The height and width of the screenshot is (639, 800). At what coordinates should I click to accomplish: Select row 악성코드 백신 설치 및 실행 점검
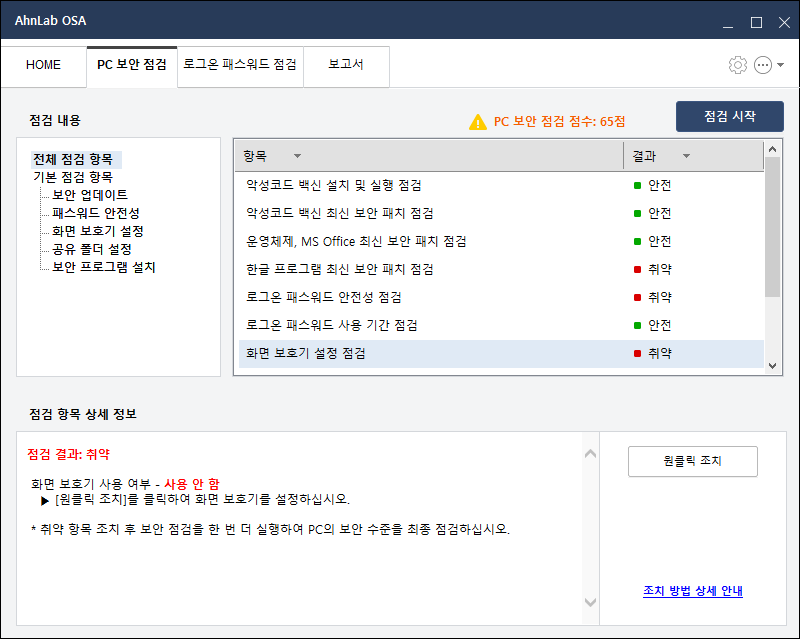coord(501,185)
